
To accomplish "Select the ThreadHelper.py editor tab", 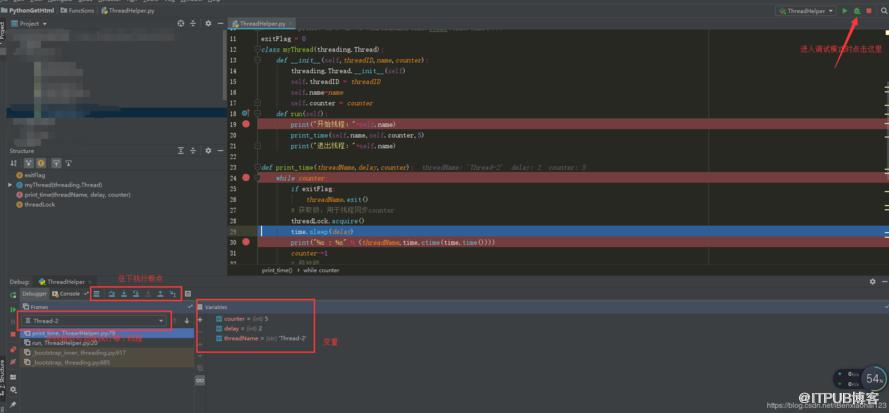I will coord(261,24).
